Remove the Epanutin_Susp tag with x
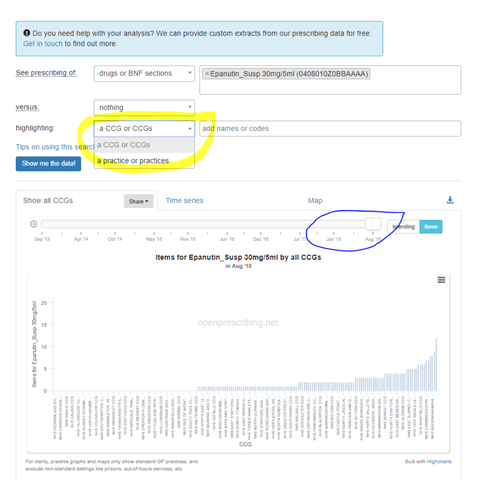 tap(207, 74)
